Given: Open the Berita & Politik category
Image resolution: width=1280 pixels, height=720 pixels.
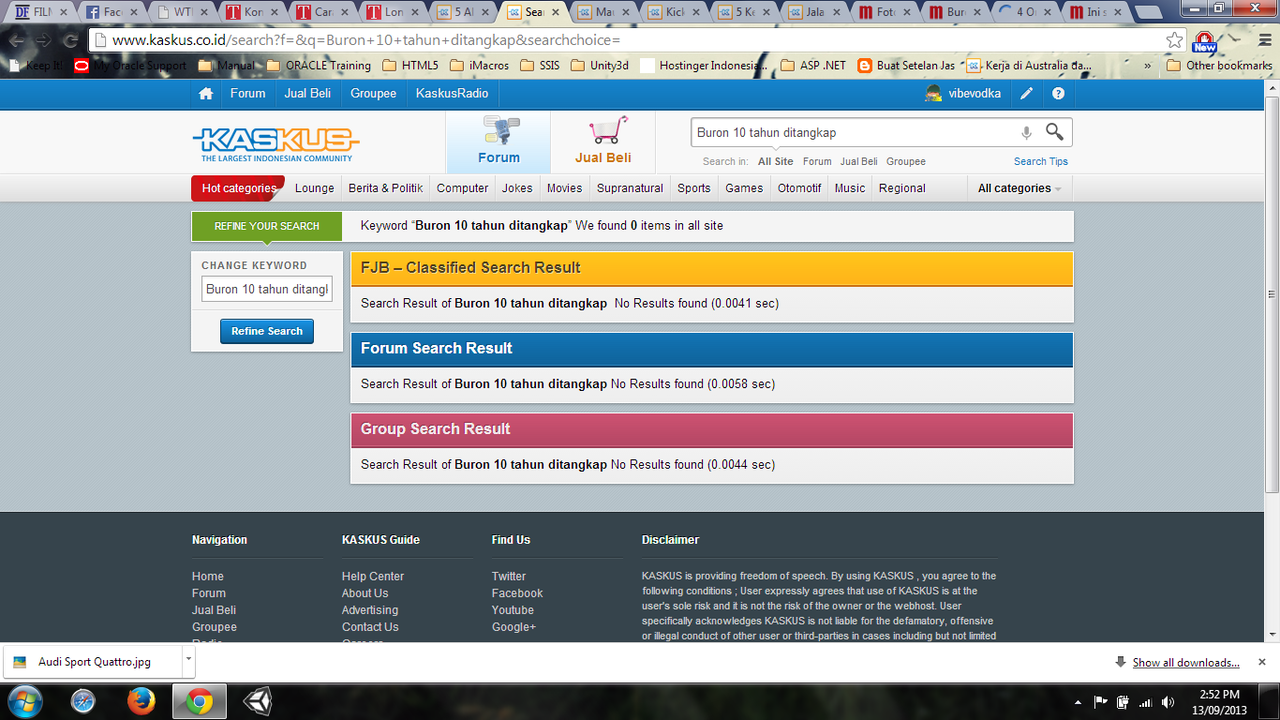Looking at the screenshot, I should [x=386, y=188].
